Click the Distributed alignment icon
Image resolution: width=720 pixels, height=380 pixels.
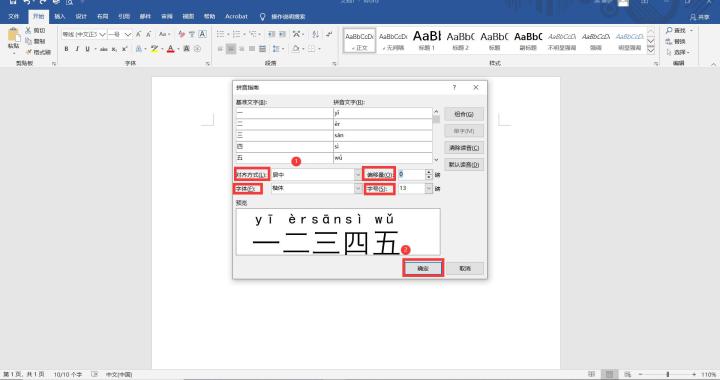coord(263,49)
